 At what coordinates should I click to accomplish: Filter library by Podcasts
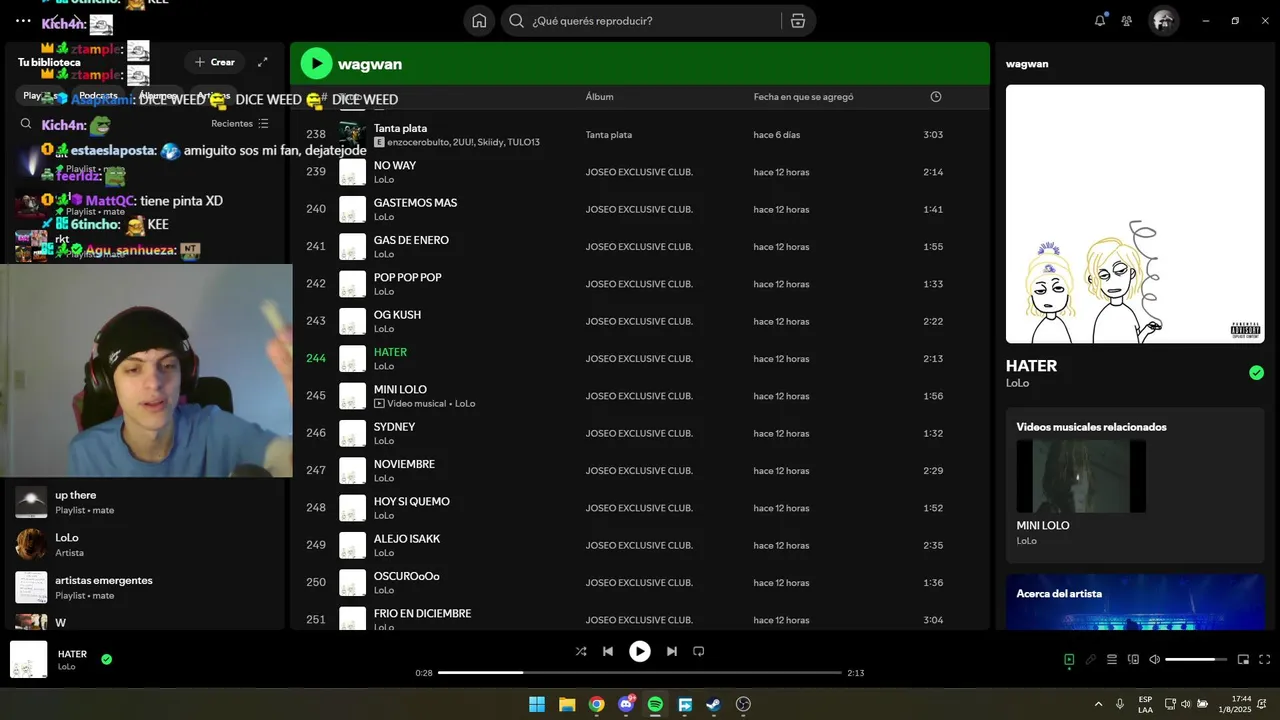click(x=98, y=96)
